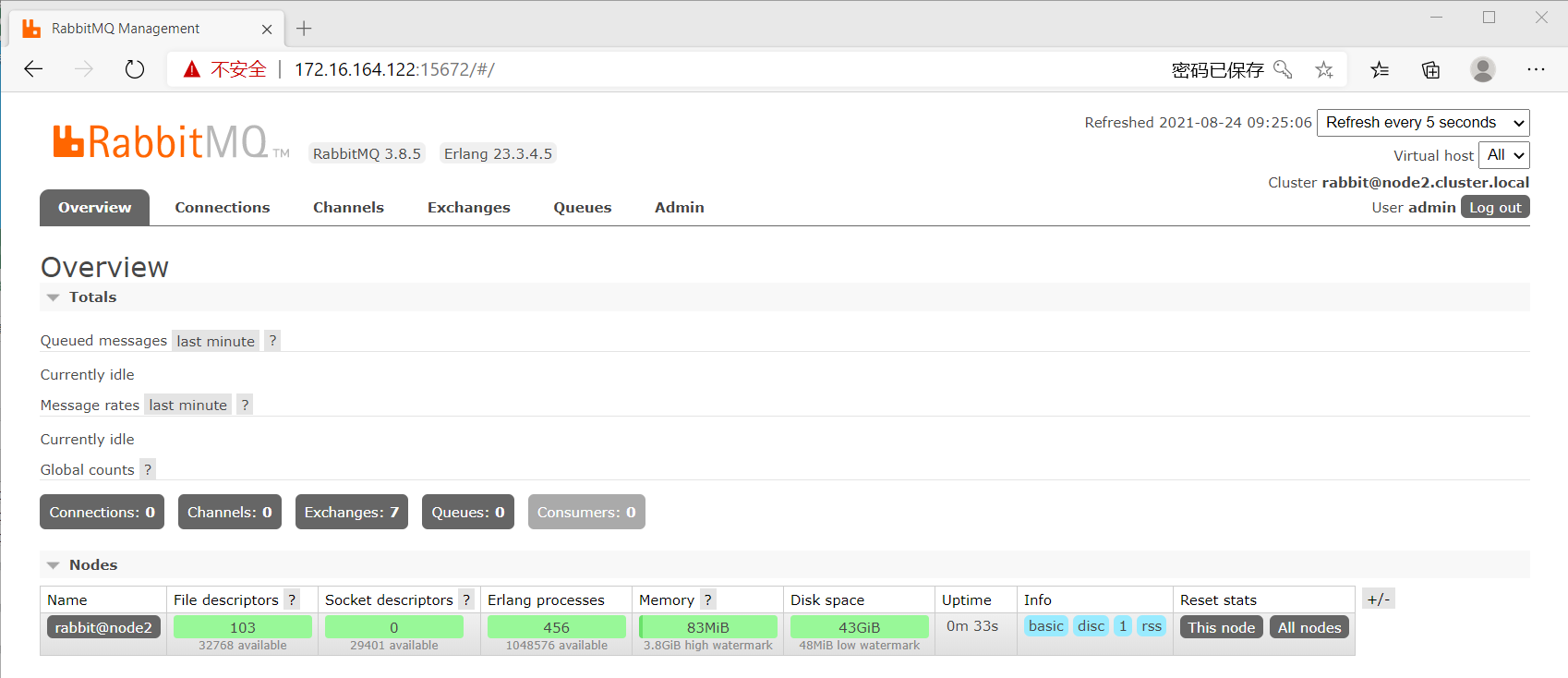Image resolution: width=1568 pixels, height=678 pixels.
Task: Click cluster name rabbit@node2.cluster.local
Action: pyautogui.click(x=1425, y=183)
